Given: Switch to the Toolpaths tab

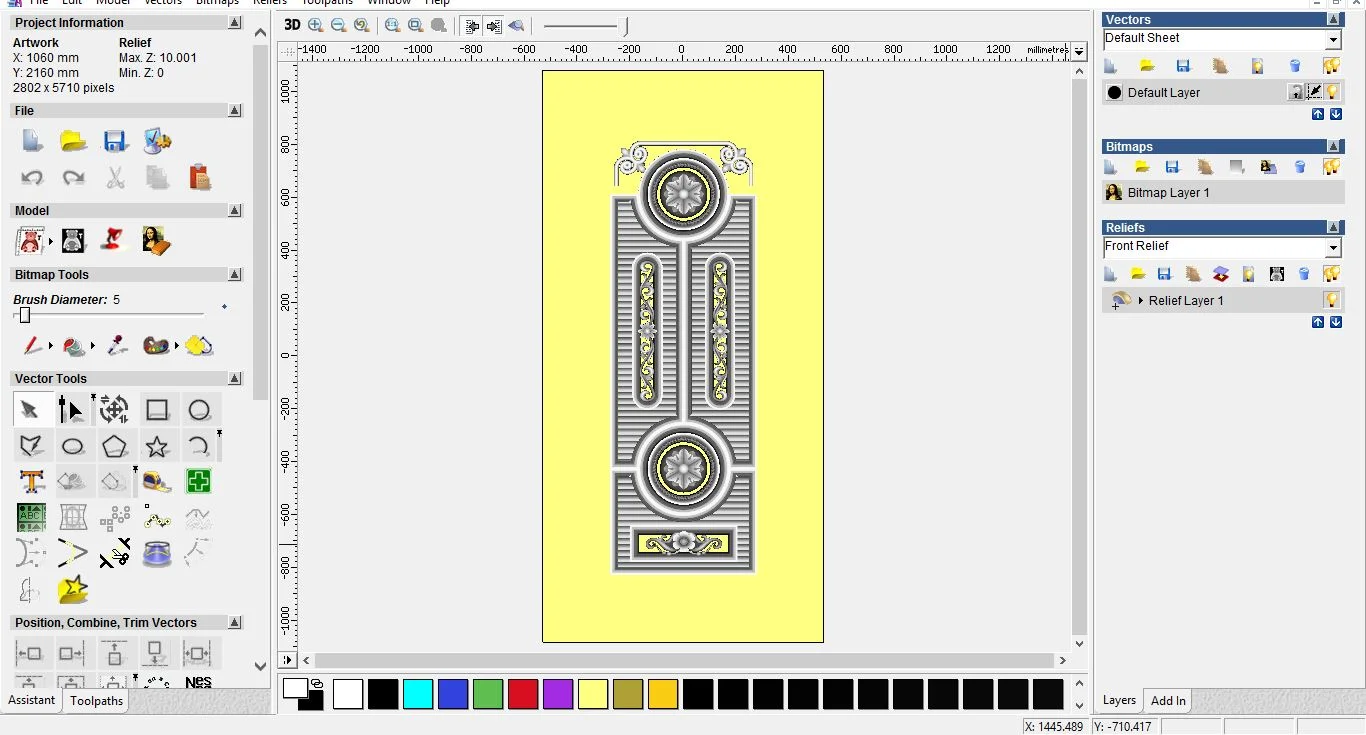Looking at the screenshot, I should [x=96, y=701].
